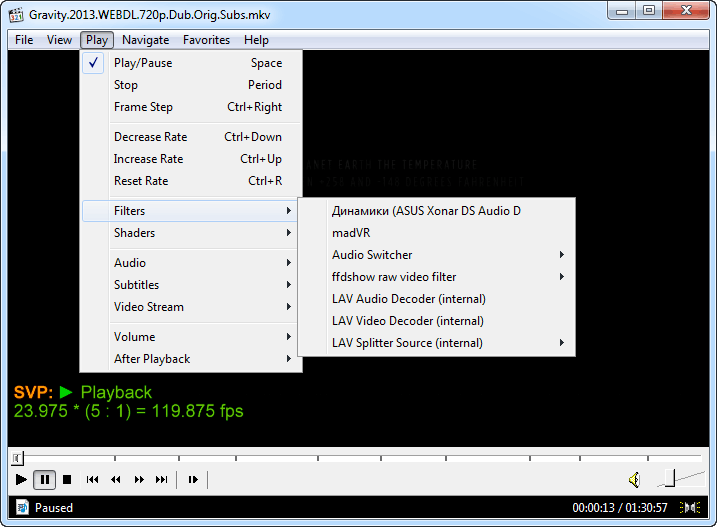Open the Navigate menu
The width and height of the screenshot is (717, 527).
tap(145, 40)
